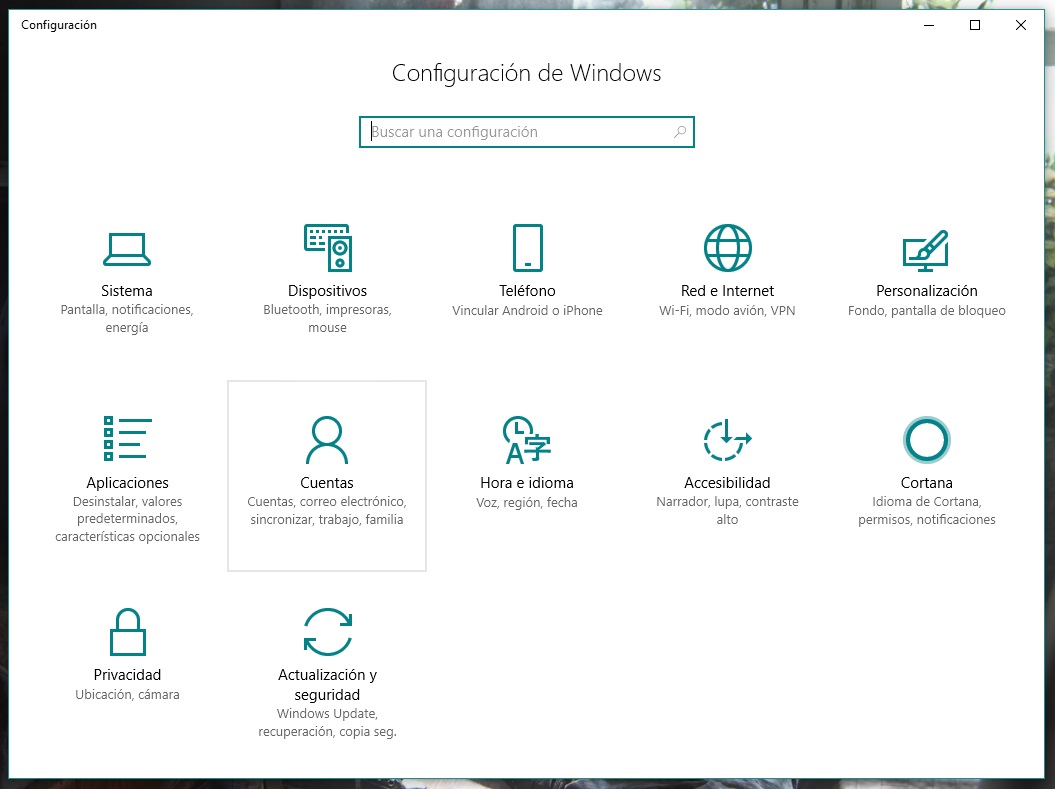Click the Dispositivos title label
1055x789 pixels.
tap(327, 291)
